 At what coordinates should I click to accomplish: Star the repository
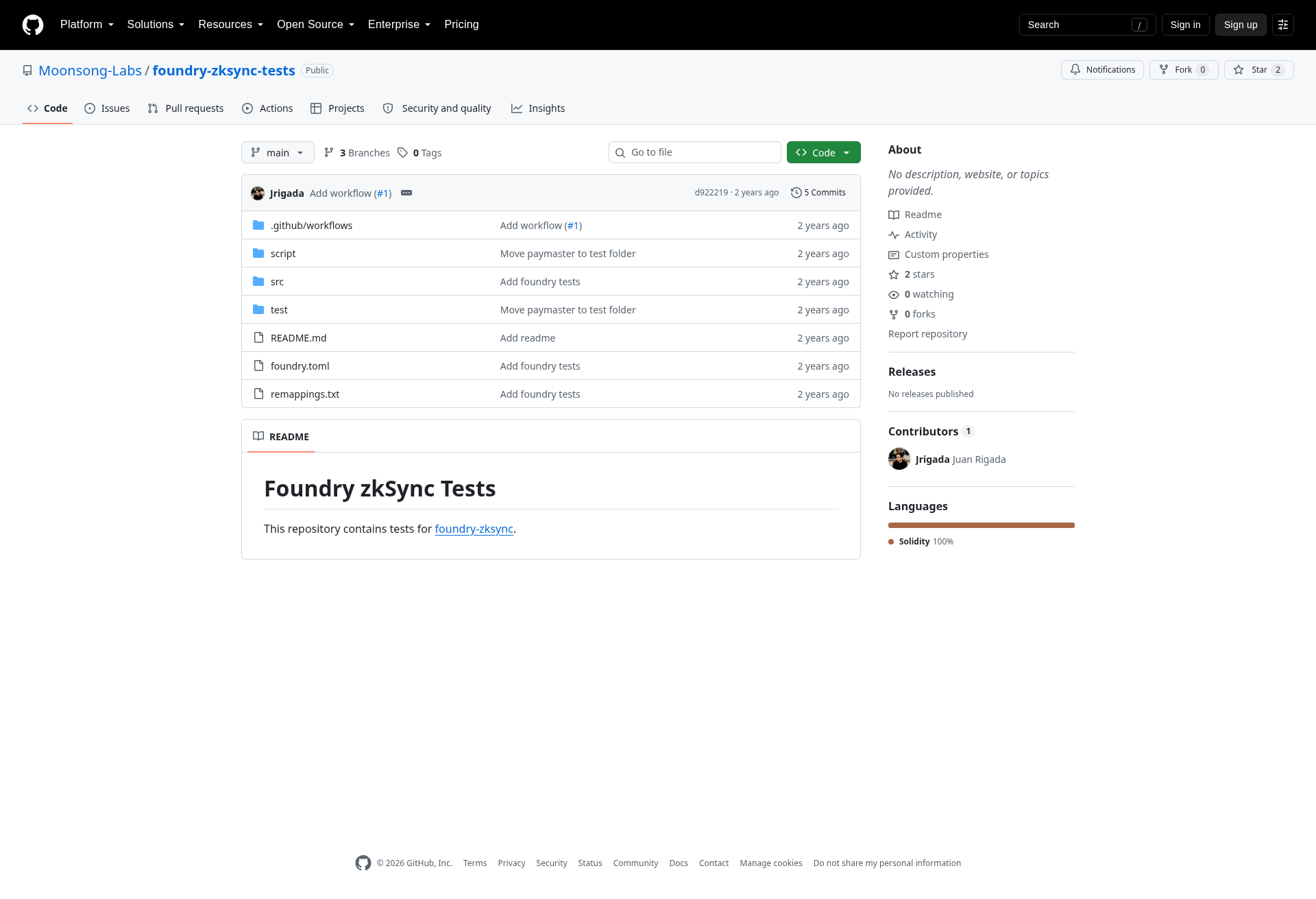(1258, 70)
